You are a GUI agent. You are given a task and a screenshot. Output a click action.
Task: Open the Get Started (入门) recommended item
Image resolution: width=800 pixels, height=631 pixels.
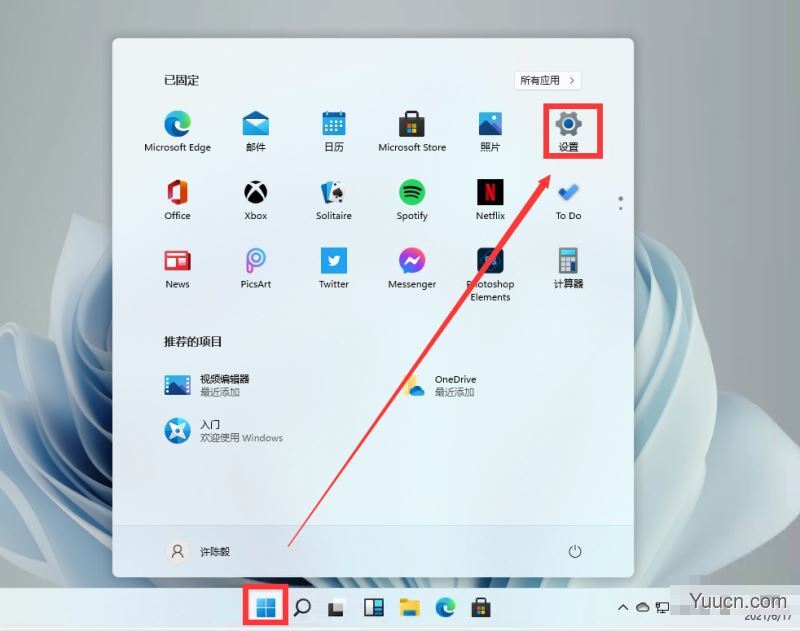point(223,431)
